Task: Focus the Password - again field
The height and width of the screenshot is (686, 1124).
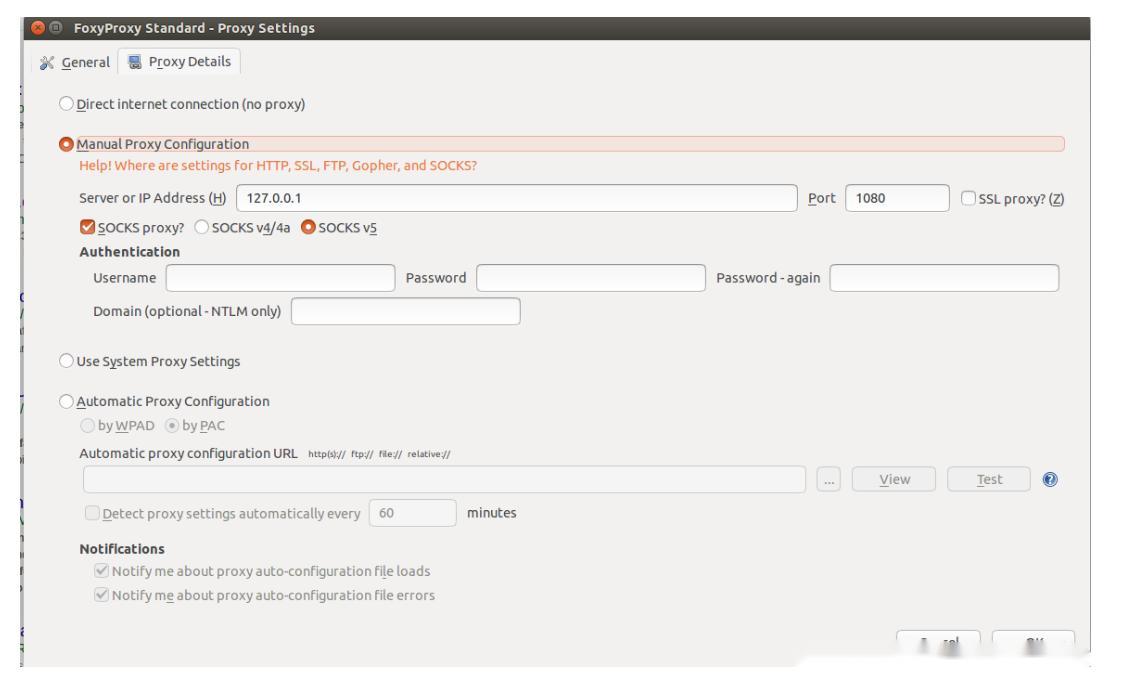Action: click(944, 278)
